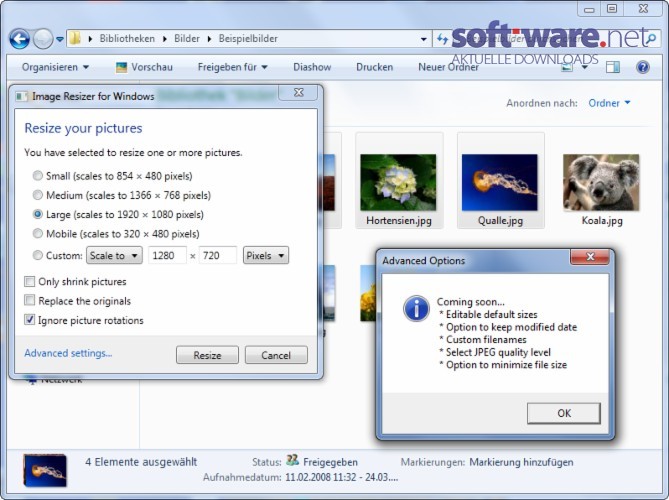Image resolution: width=669 pixels, height=500 pixels.
Task: Select the Qualle.jpg jellyfish thumbnail
Action: pos(500,183)
